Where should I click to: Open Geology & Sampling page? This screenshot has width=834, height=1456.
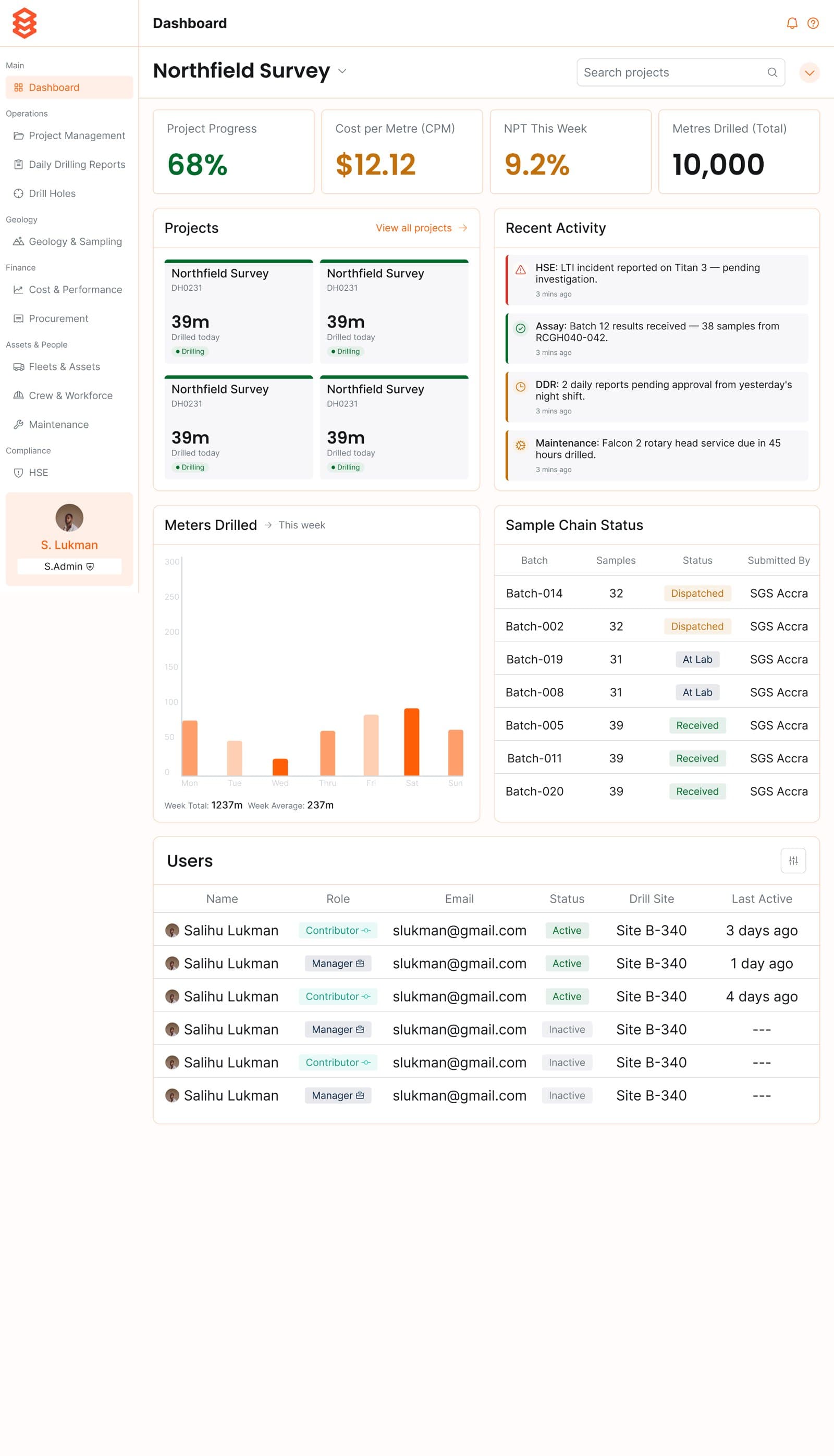click(x=69, y=242)
